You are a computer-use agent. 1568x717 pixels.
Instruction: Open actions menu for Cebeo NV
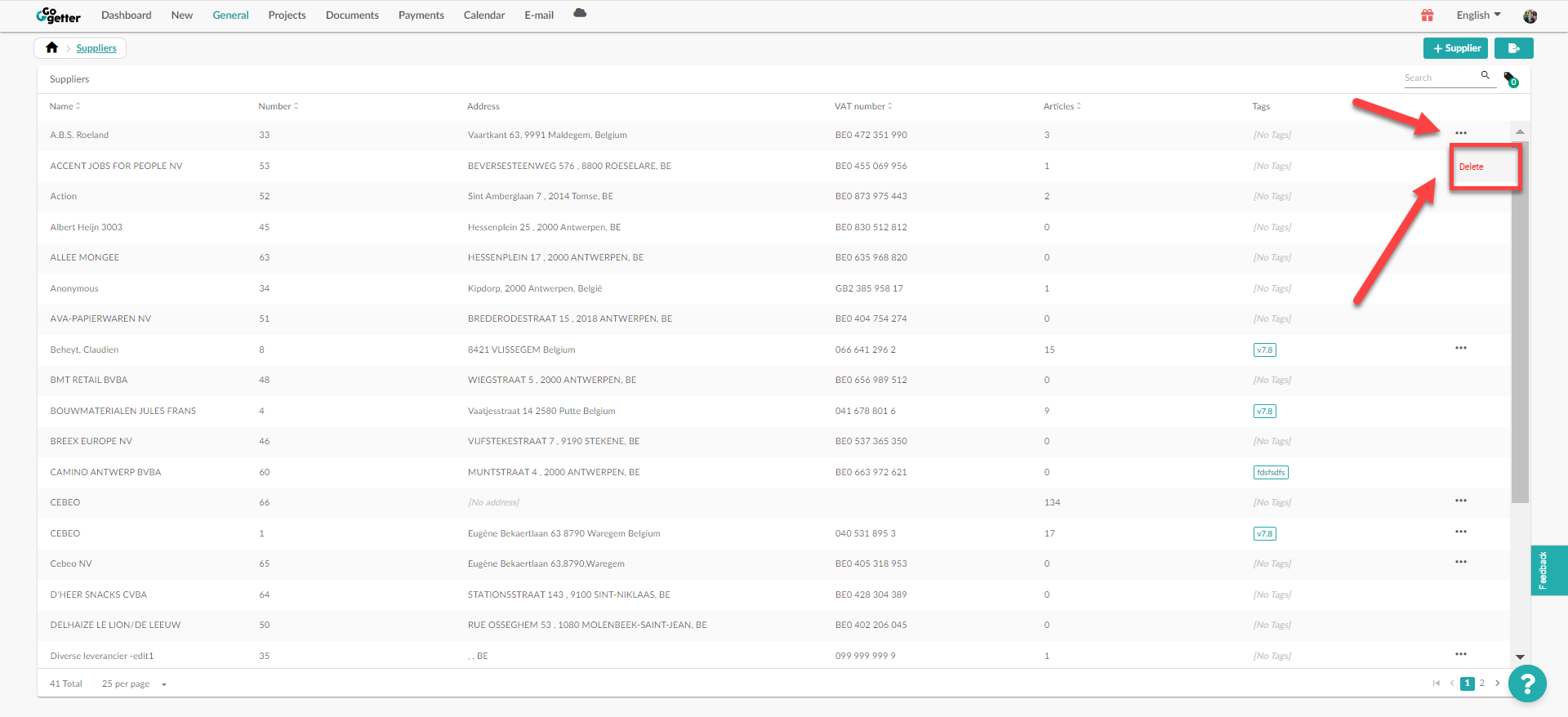1461,562
